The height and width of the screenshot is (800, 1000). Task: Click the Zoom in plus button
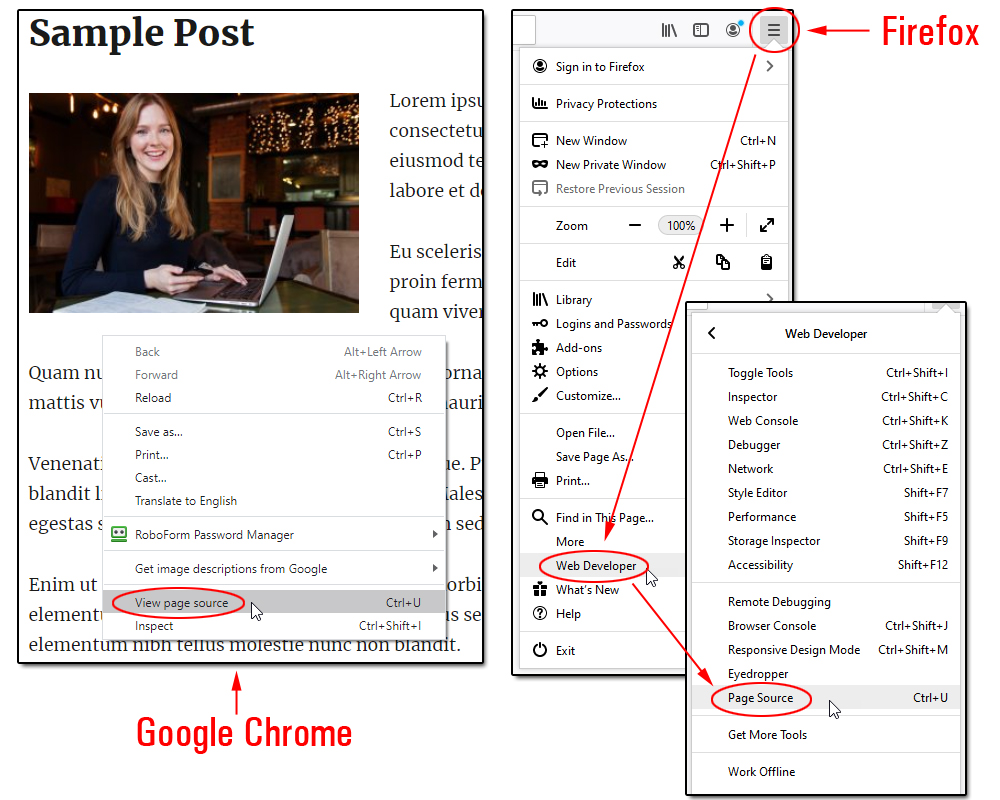coord(726,225)
